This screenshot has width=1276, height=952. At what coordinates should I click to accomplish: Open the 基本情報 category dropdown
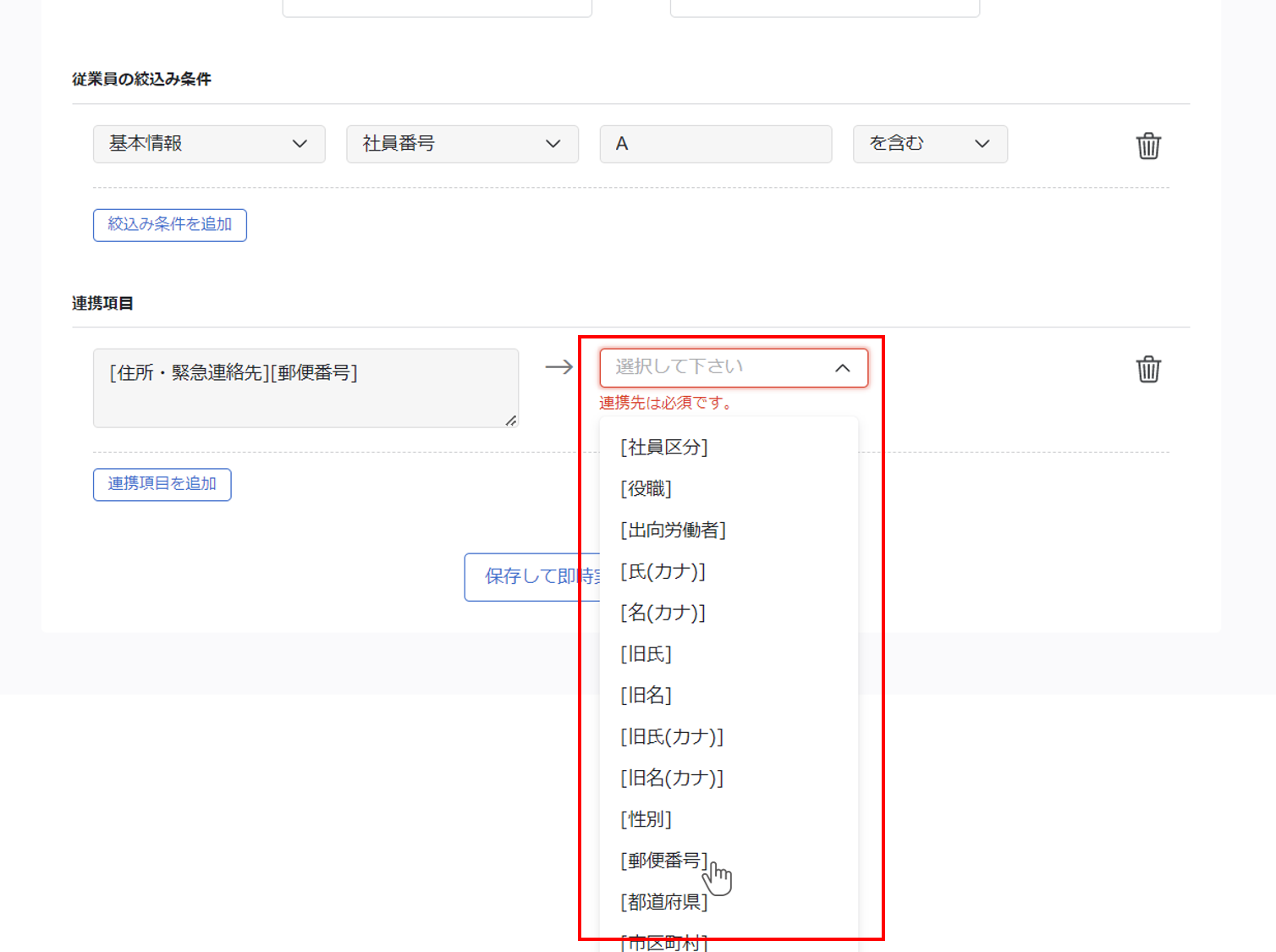click(x=209, y=144)
